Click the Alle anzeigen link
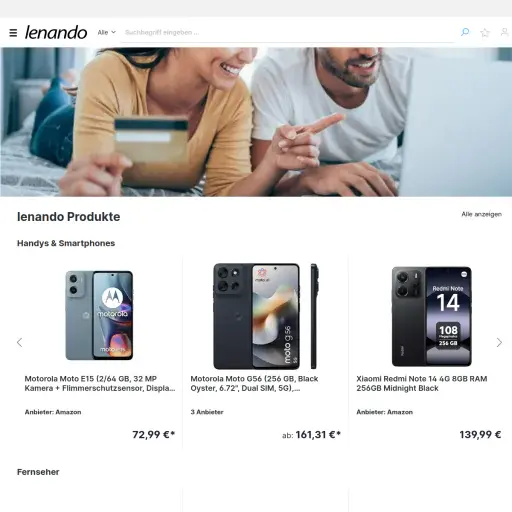Viewport: 512px width, 512px height. click(481, 214)
